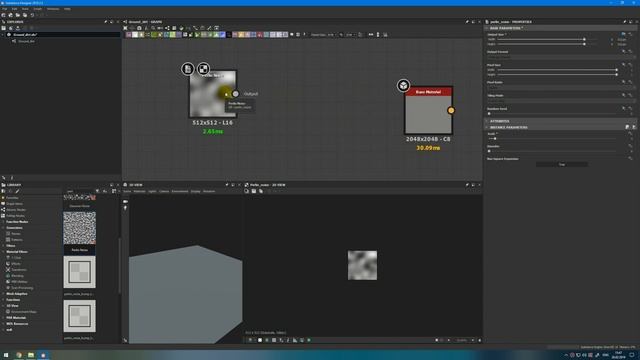Screen dimensions: 640x360
Task: Open the File menu
Action: coord(4,9)
